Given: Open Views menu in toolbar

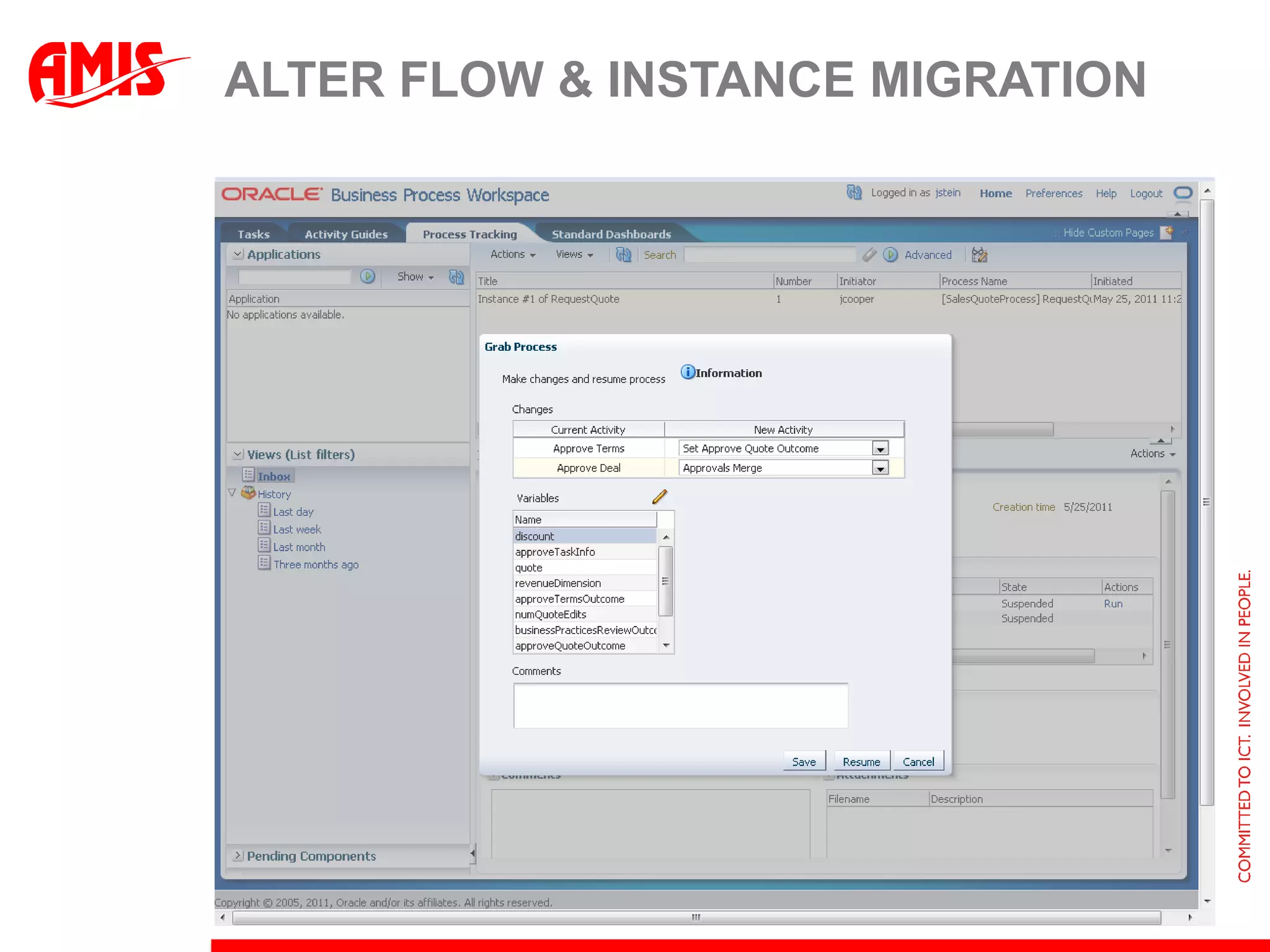Looking at the screenshot, I should coord(574,254).
